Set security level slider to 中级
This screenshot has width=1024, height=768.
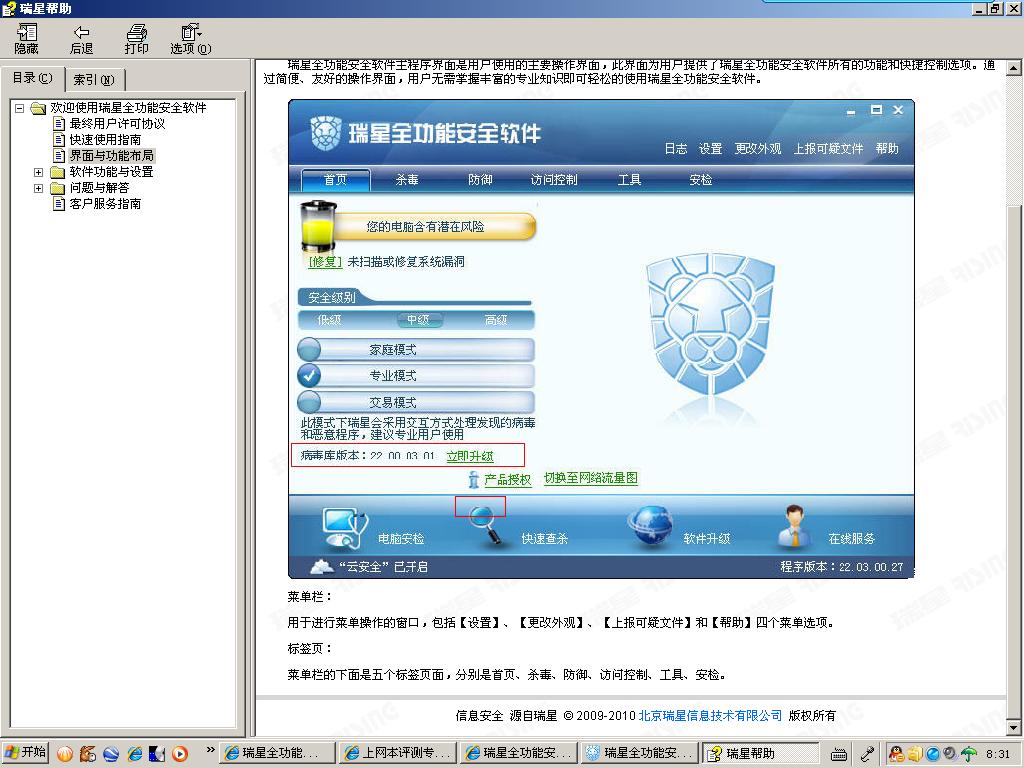(x=418, y=320)
